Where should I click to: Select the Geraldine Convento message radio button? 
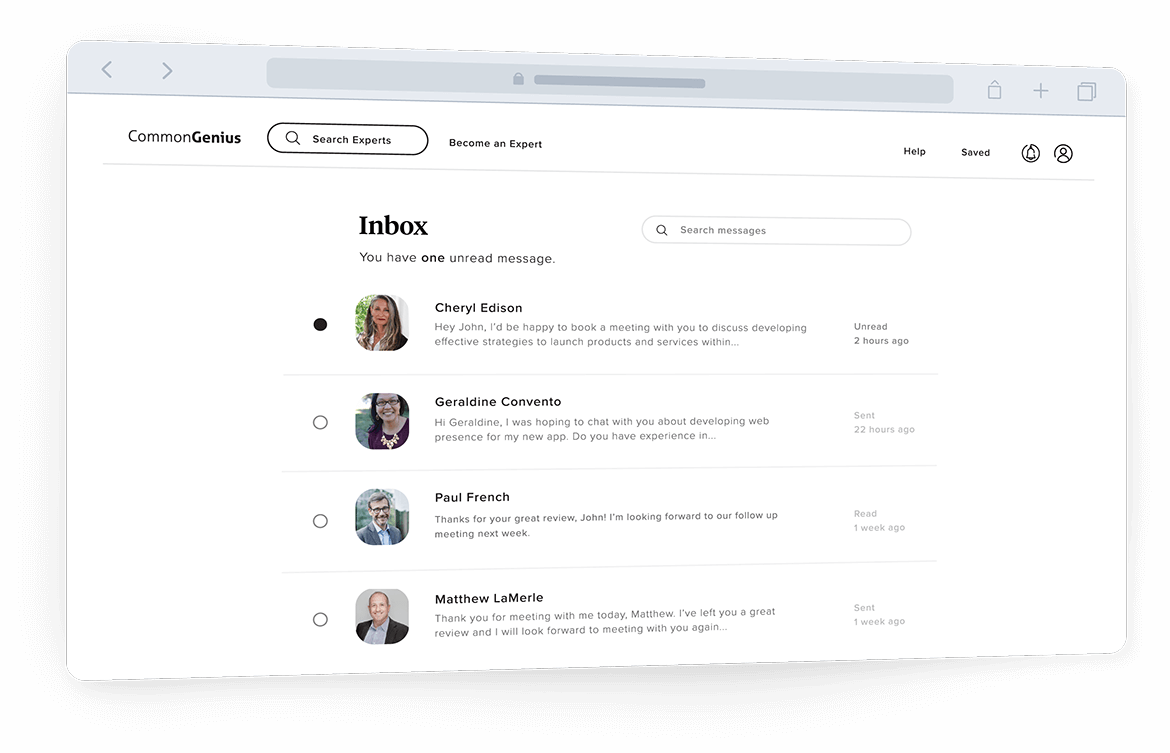point(320,422)
